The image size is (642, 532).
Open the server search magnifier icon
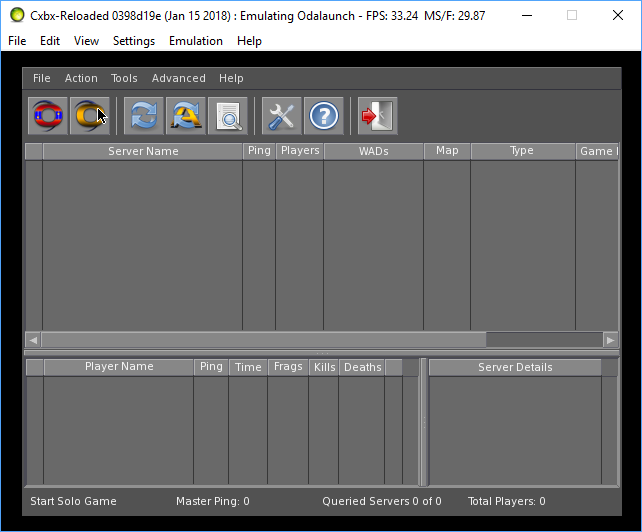pos(228,116)
